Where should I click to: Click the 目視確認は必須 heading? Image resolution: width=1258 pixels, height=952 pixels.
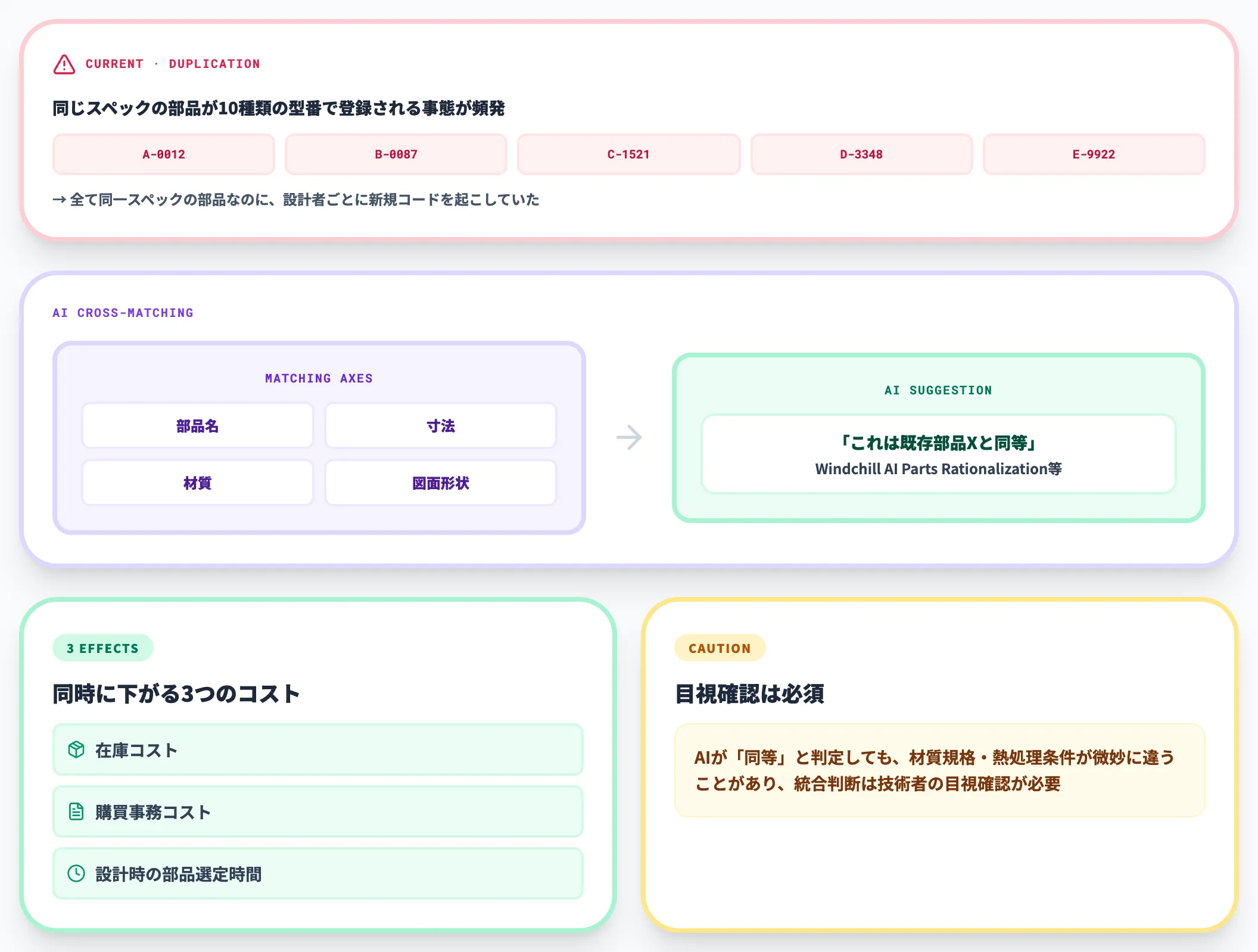coord(749,694)
